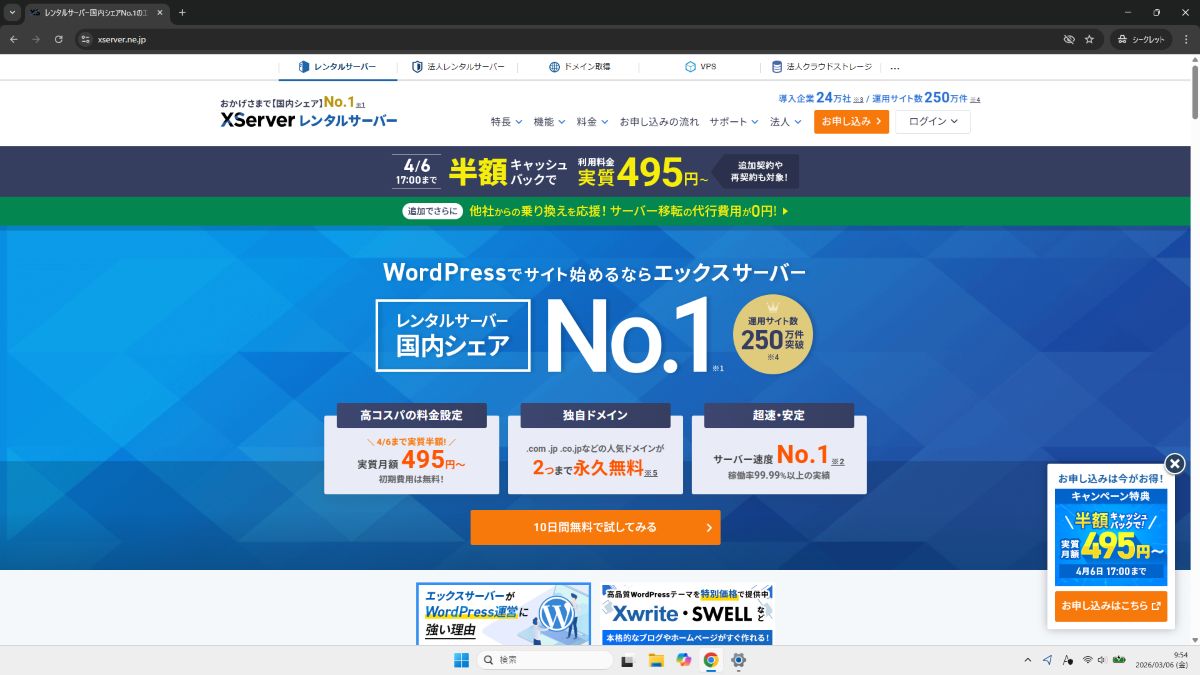Click the orange お申し込み button in header
1200x675 pixels.
tap(851, 122)
